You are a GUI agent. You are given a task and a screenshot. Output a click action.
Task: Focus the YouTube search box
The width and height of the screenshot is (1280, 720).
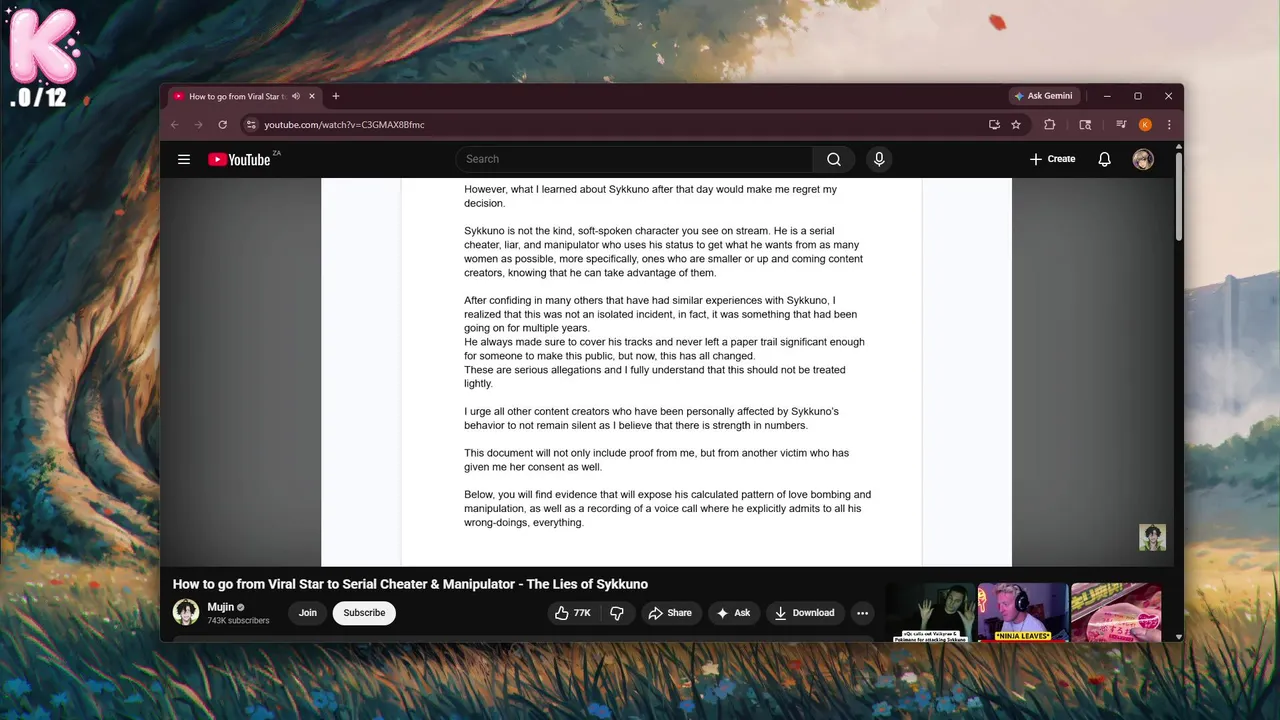(634, 159)
